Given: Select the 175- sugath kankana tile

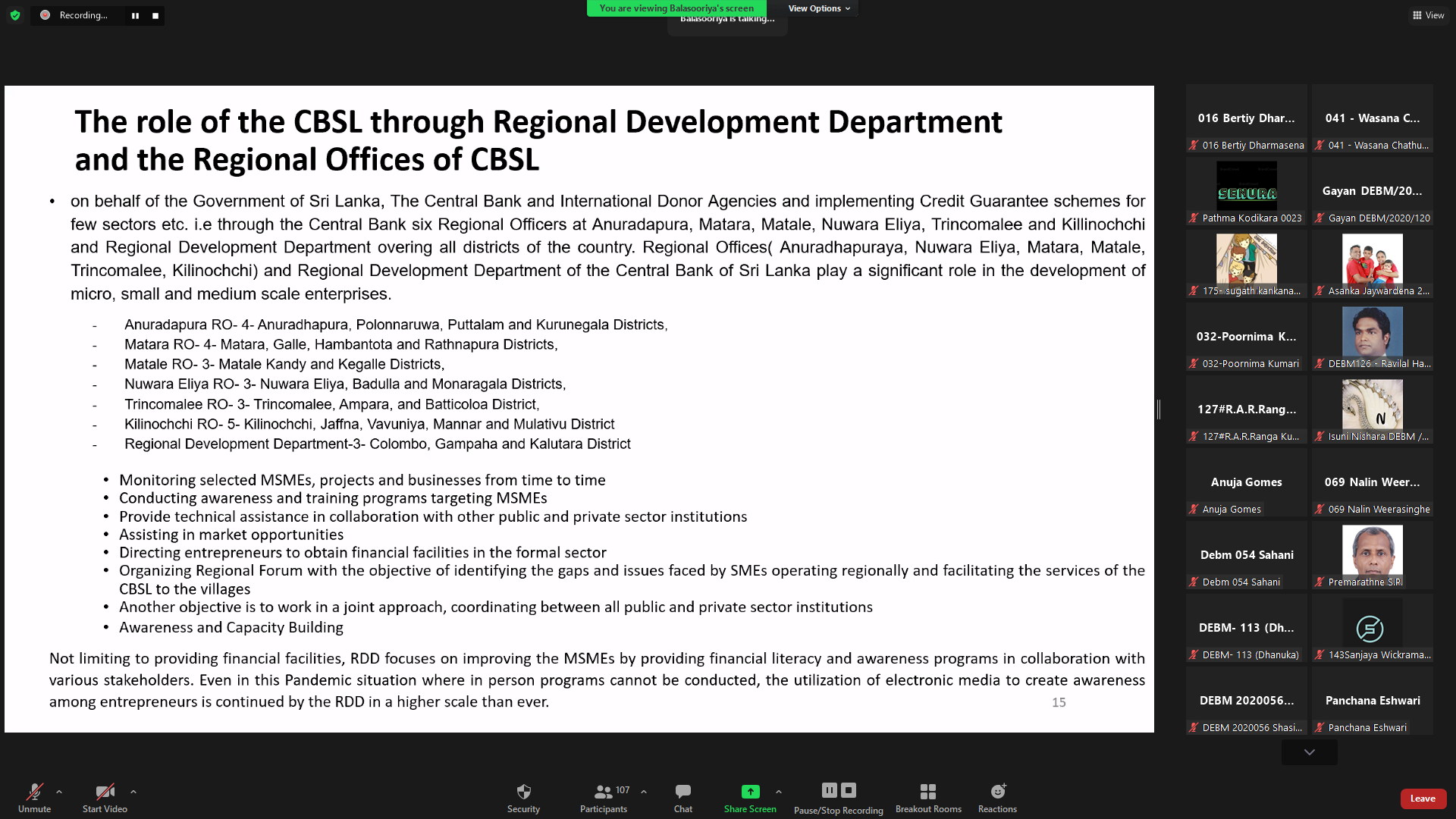Looking at the screenshot, I should point(1247,264).
